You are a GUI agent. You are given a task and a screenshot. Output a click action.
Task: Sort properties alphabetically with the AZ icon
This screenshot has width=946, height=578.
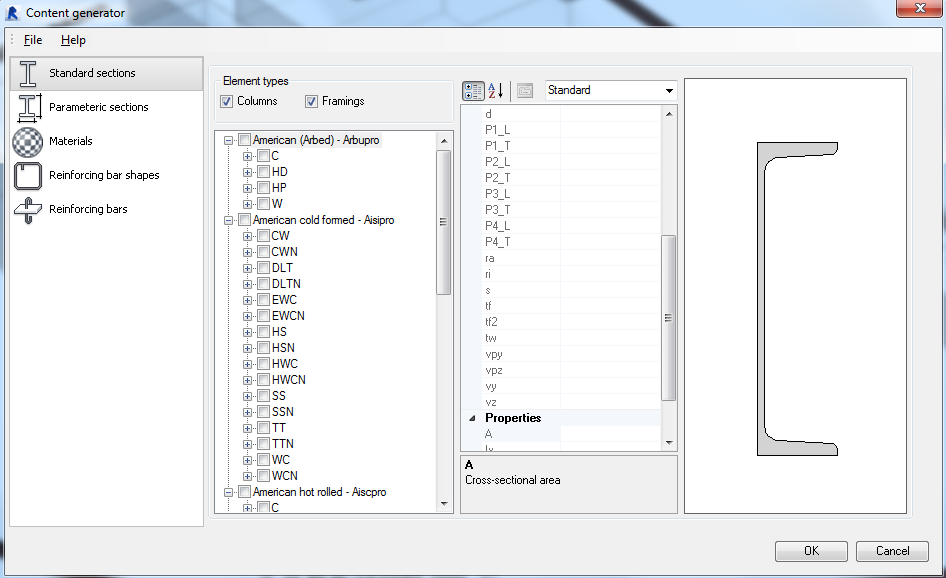(x=495, y=90)
